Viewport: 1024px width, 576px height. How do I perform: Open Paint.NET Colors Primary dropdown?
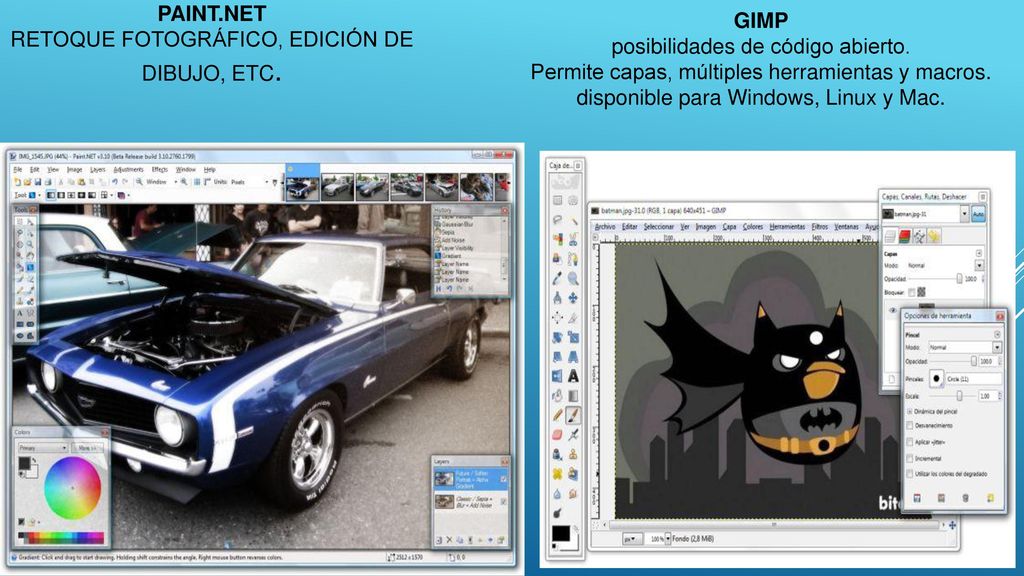point(44,448)
